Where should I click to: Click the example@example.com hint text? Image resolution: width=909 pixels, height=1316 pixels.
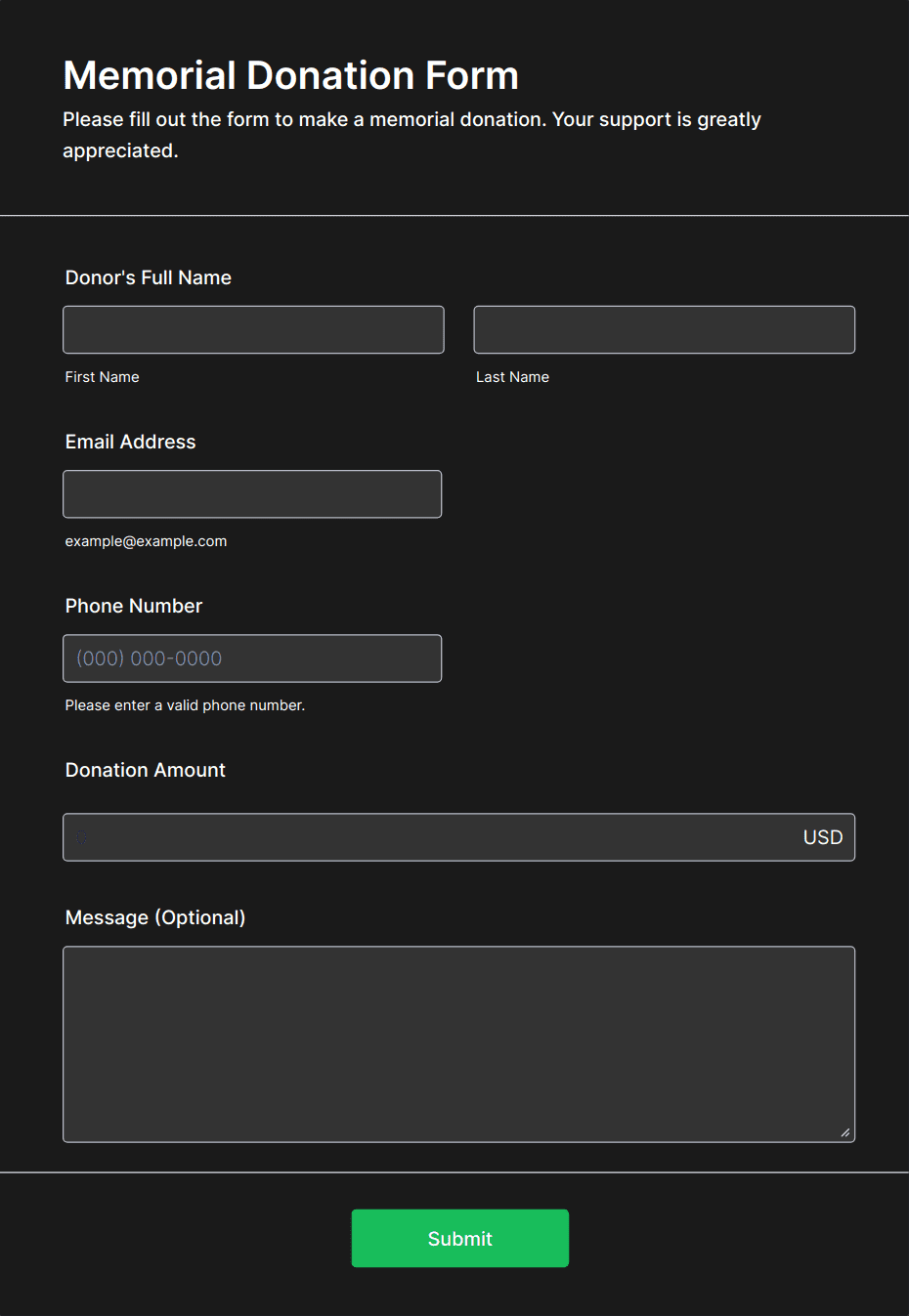pos(147,541)
